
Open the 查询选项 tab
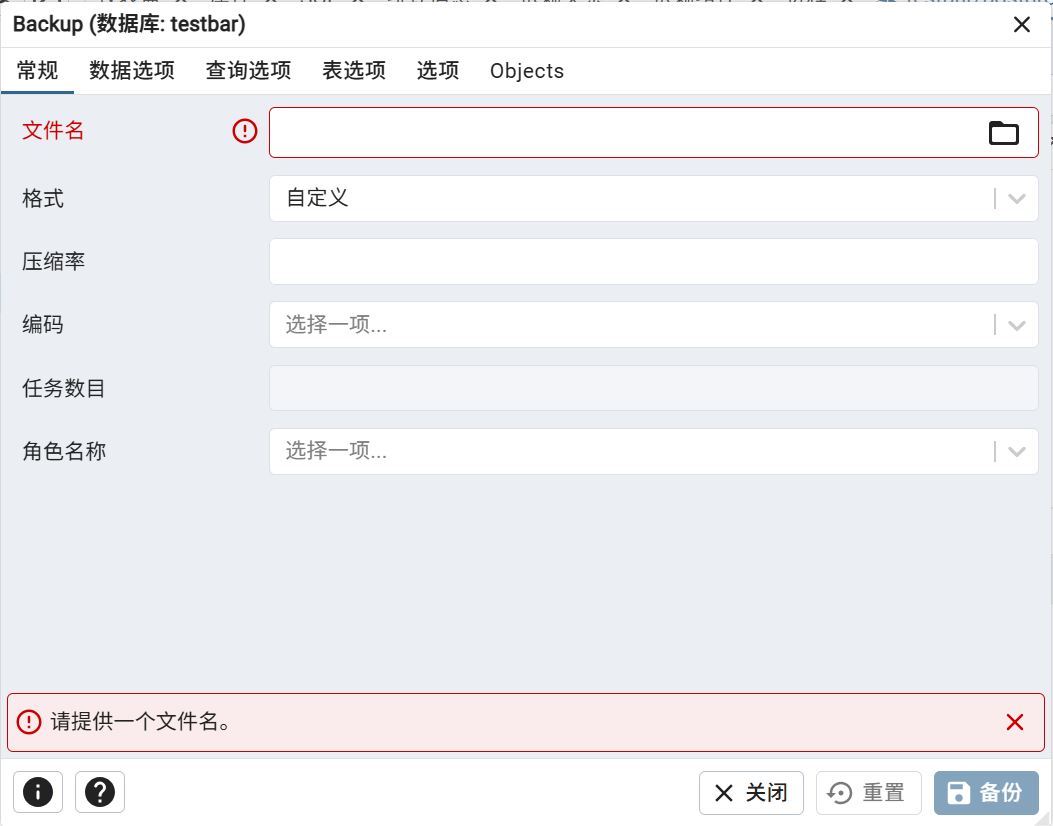click(x=248, y=71)
